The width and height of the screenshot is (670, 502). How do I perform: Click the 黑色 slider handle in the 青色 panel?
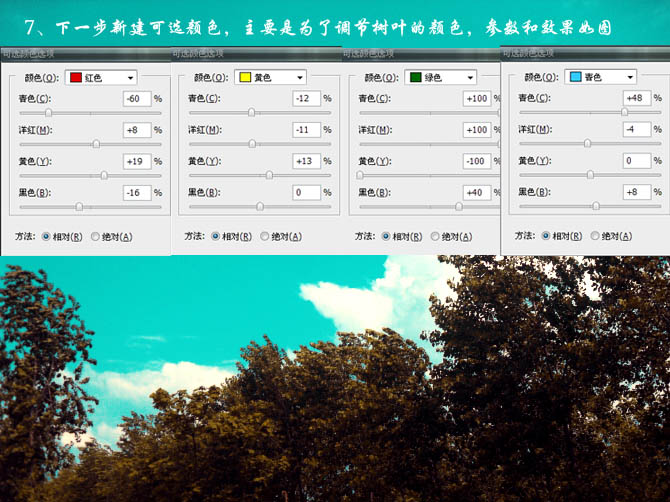(596, 206)
